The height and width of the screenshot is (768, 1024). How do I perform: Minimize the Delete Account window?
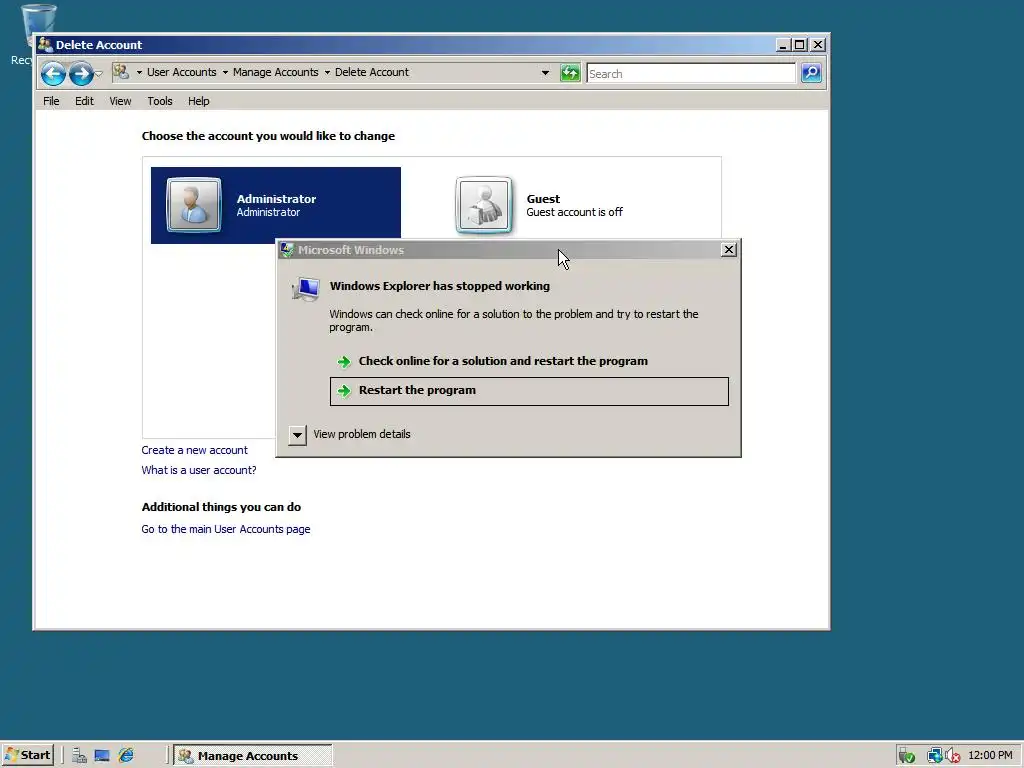click(x=783, y=44)
